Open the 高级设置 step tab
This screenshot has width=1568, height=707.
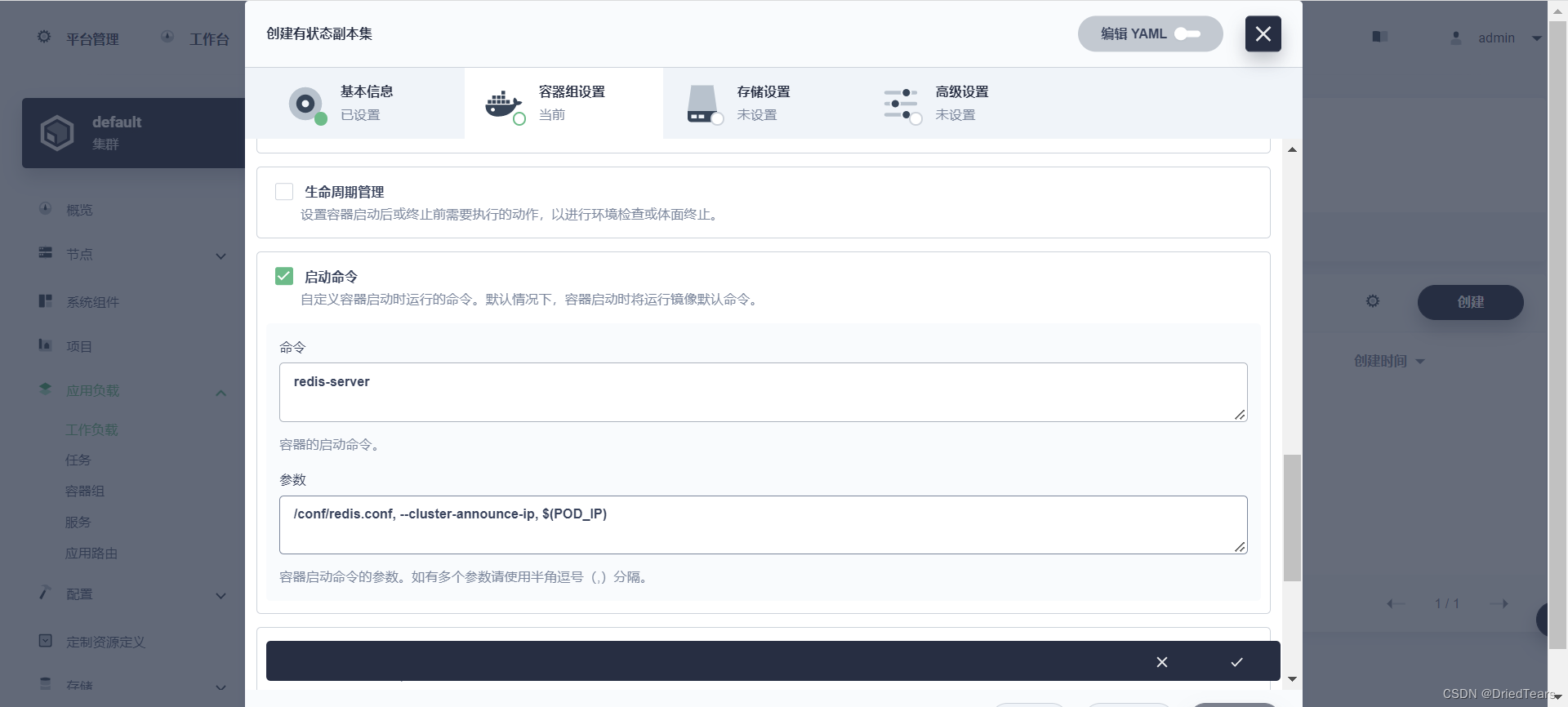pyautogui.click(x=960, y=103)
